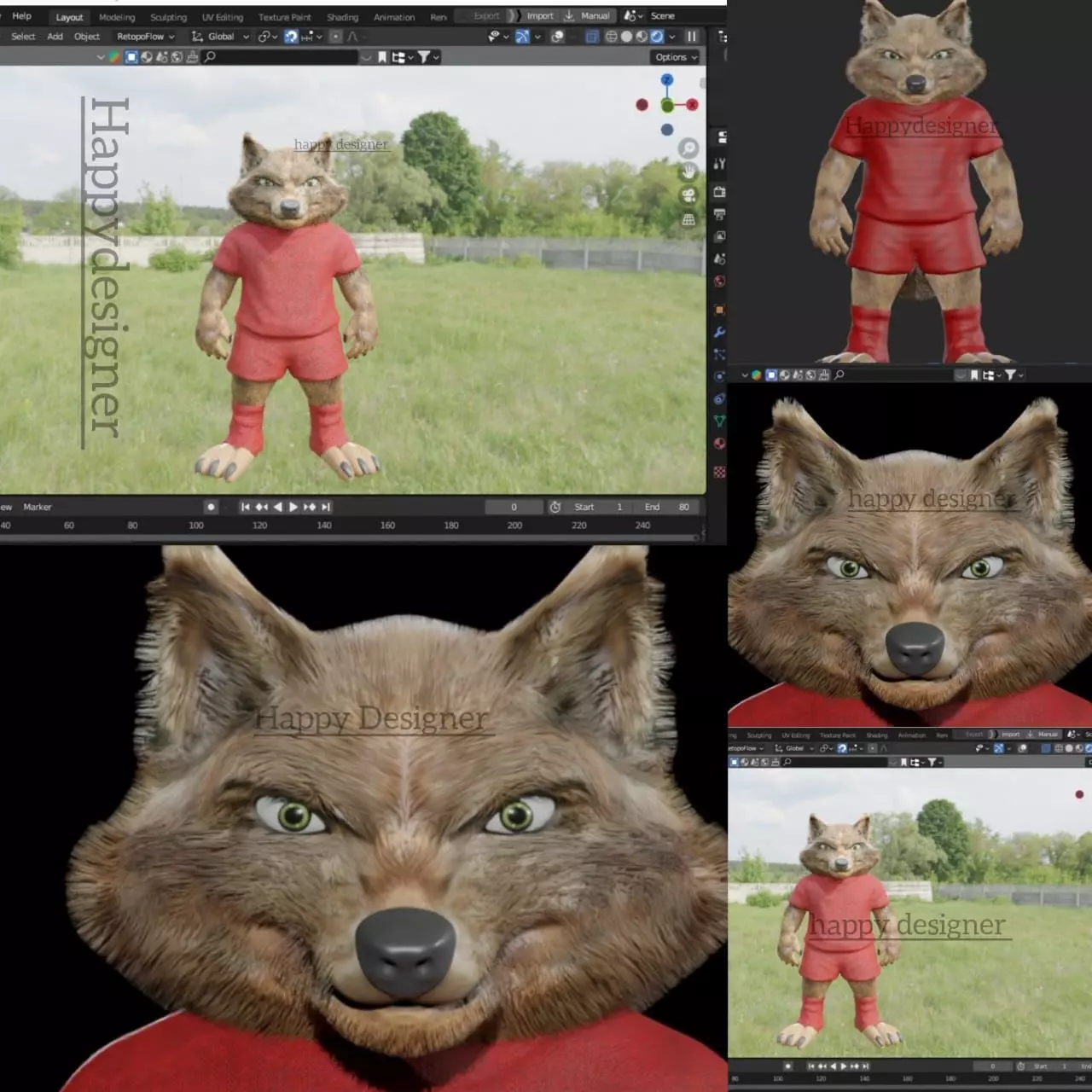Click the End frame field showing 80
This screenshot has height=1092, width=1092.
667,507
